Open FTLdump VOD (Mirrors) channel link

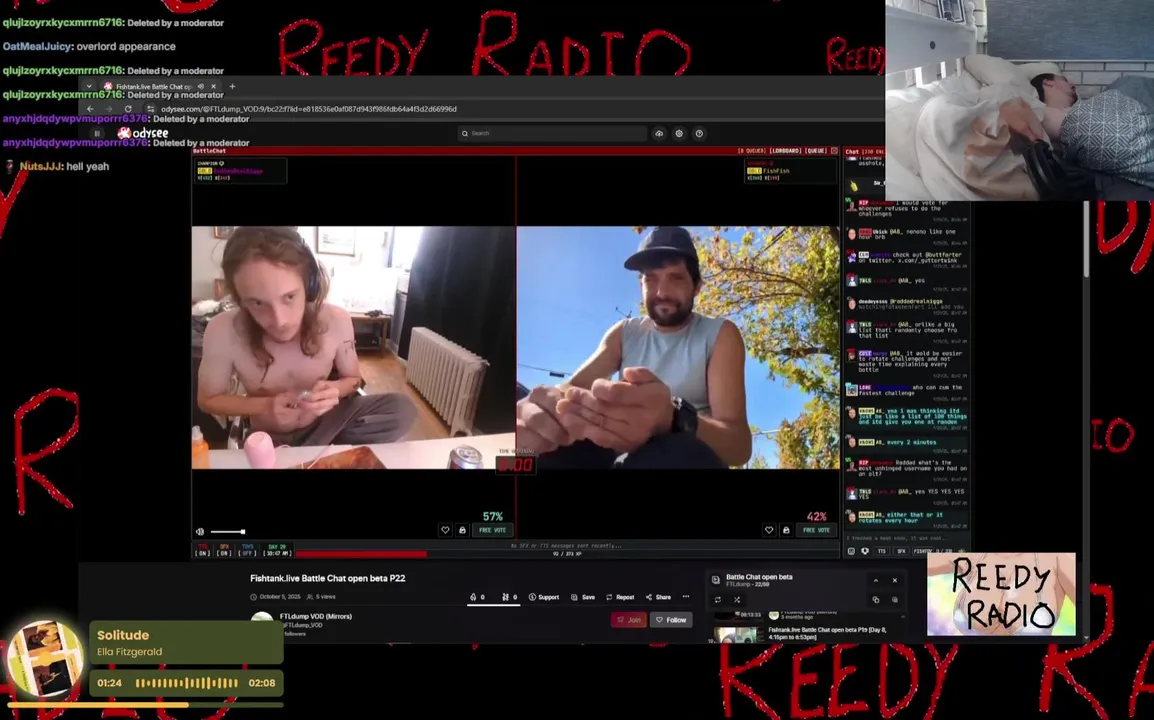[316, 616]
